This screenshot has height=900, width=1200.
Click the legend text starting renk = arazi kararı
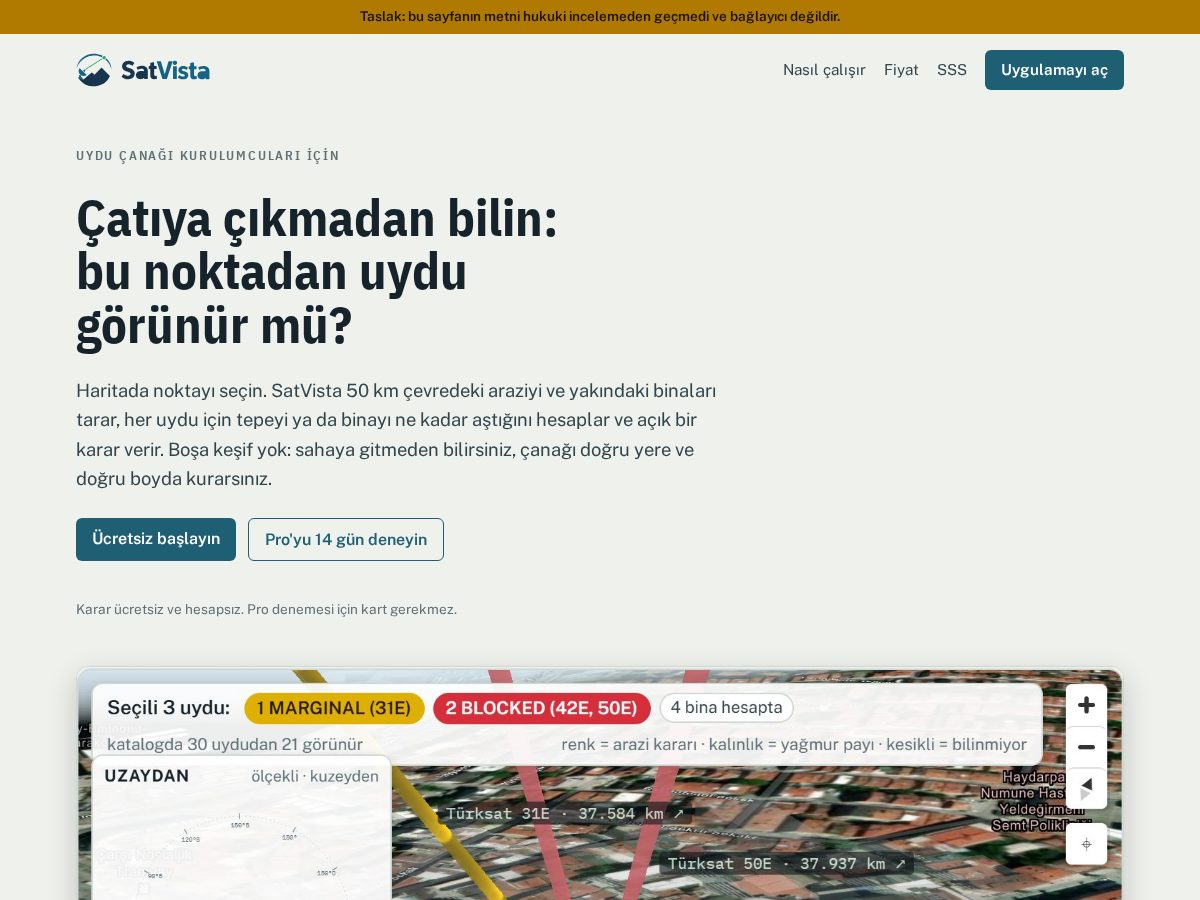794,744
